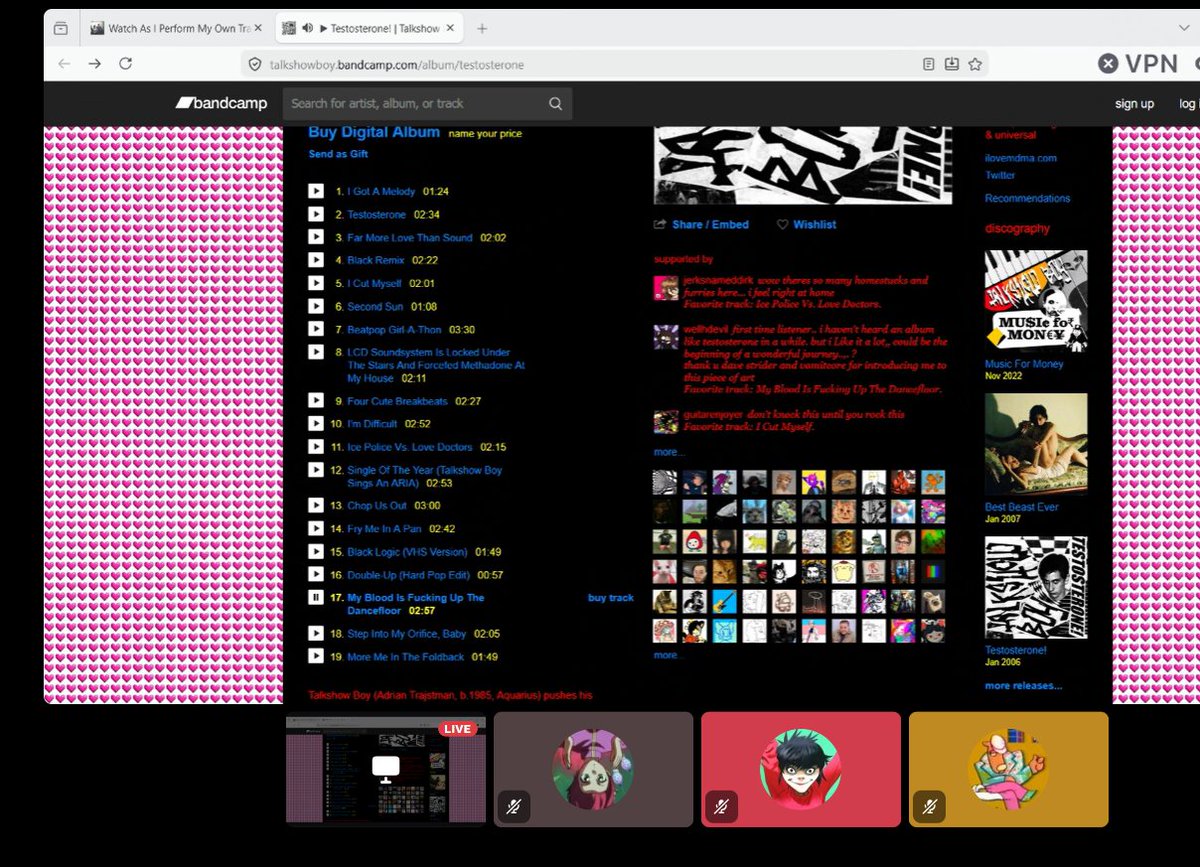The image size is (1200, 867).
Task: Play track 18 Step Into My Orifice, Baby
Action: click(x=316, y=633)
